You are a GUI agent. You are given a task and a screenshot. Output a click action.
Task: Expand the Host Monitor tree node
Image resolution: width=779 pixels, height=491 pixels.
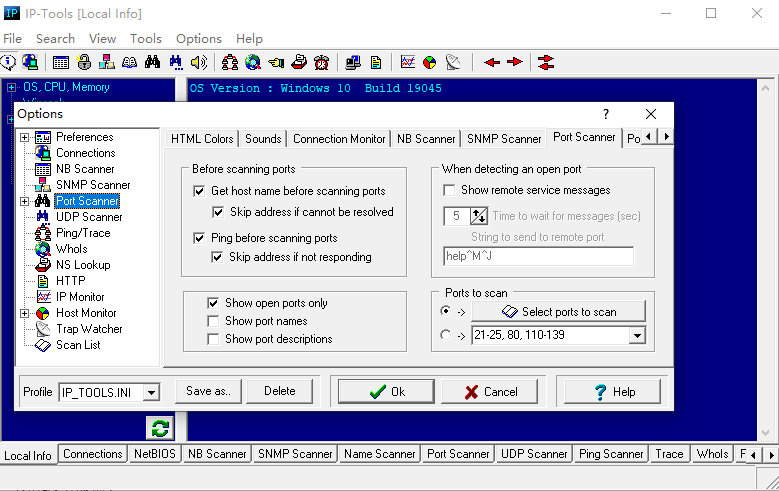pos(24,313)
